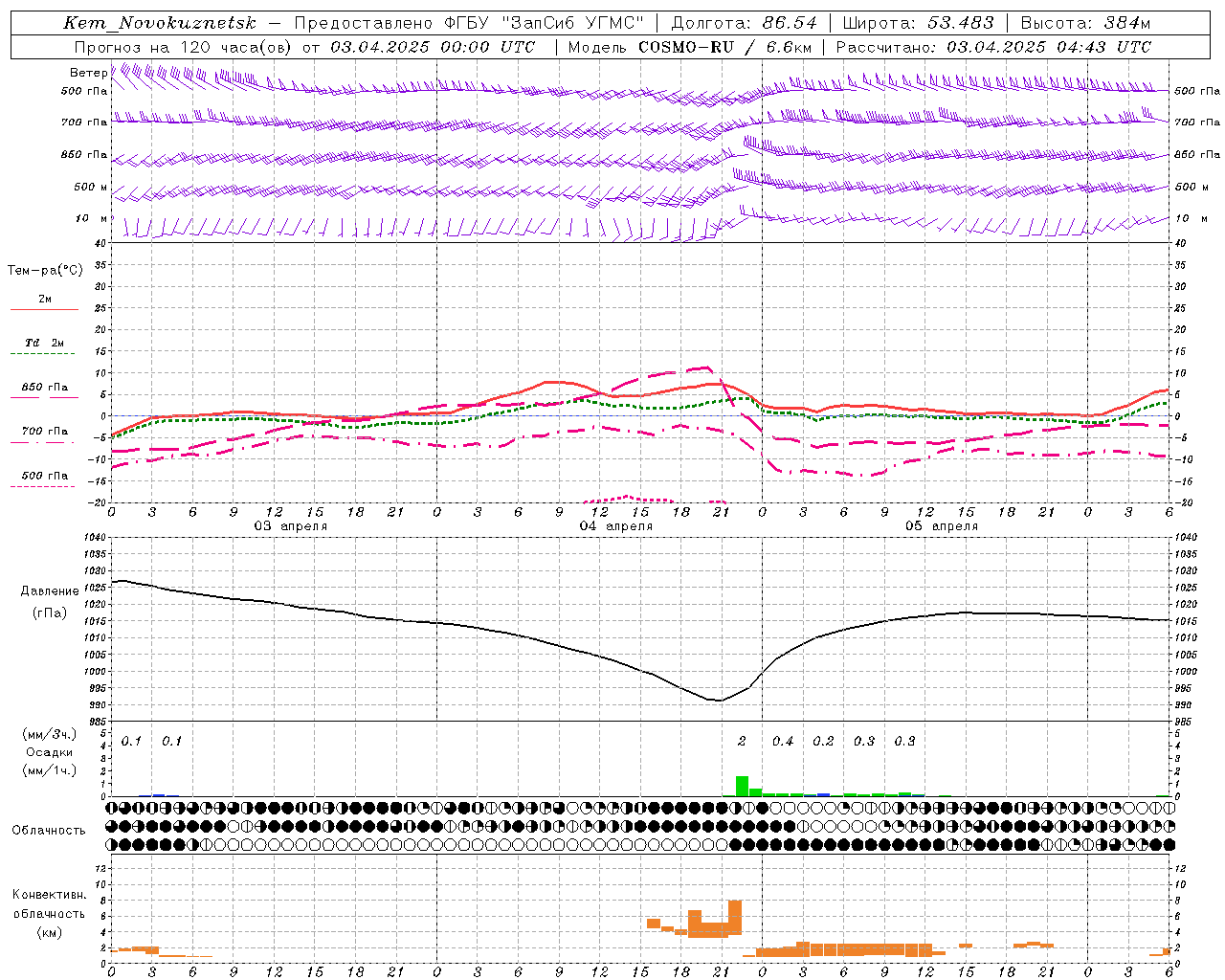Viewport: 1225px width, 980px height.
Task: Click the longitude value 'Долгота: 86.54'
Action: pos(744,23)
